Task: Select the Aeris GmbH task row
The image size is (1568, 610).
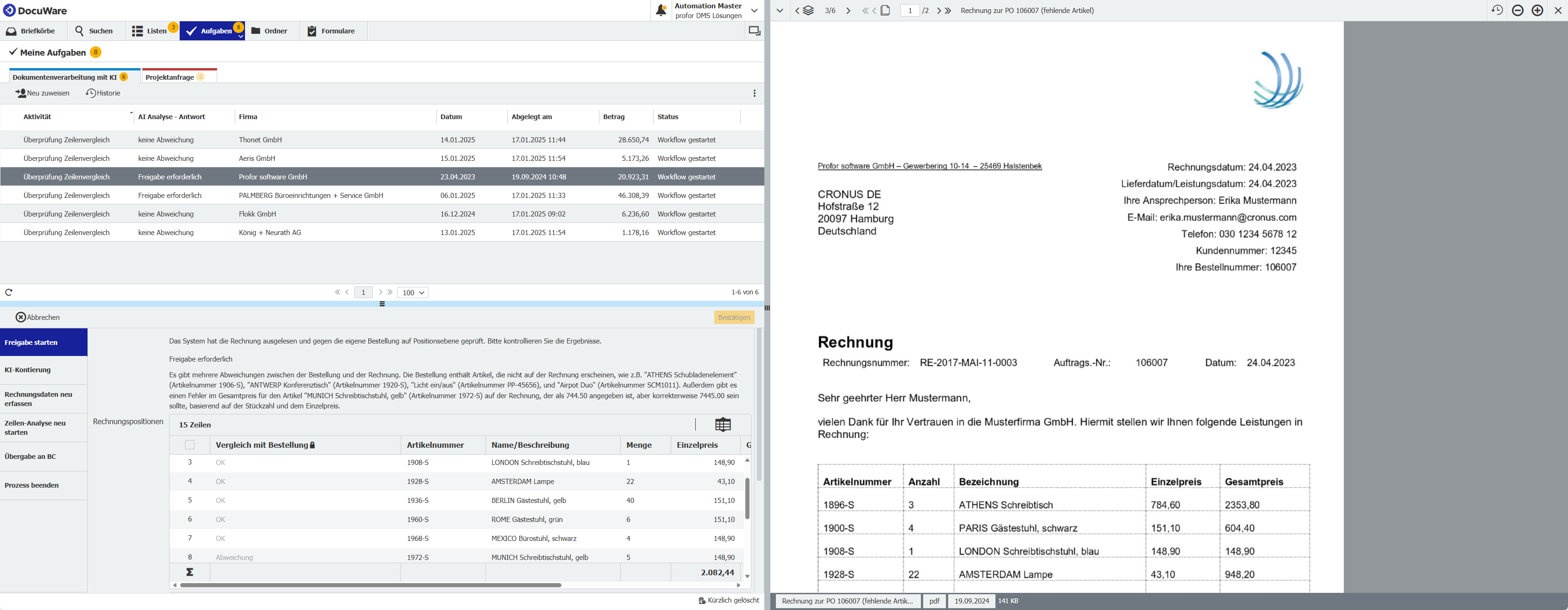Action: pyautogui.click(x=382, y=159)
